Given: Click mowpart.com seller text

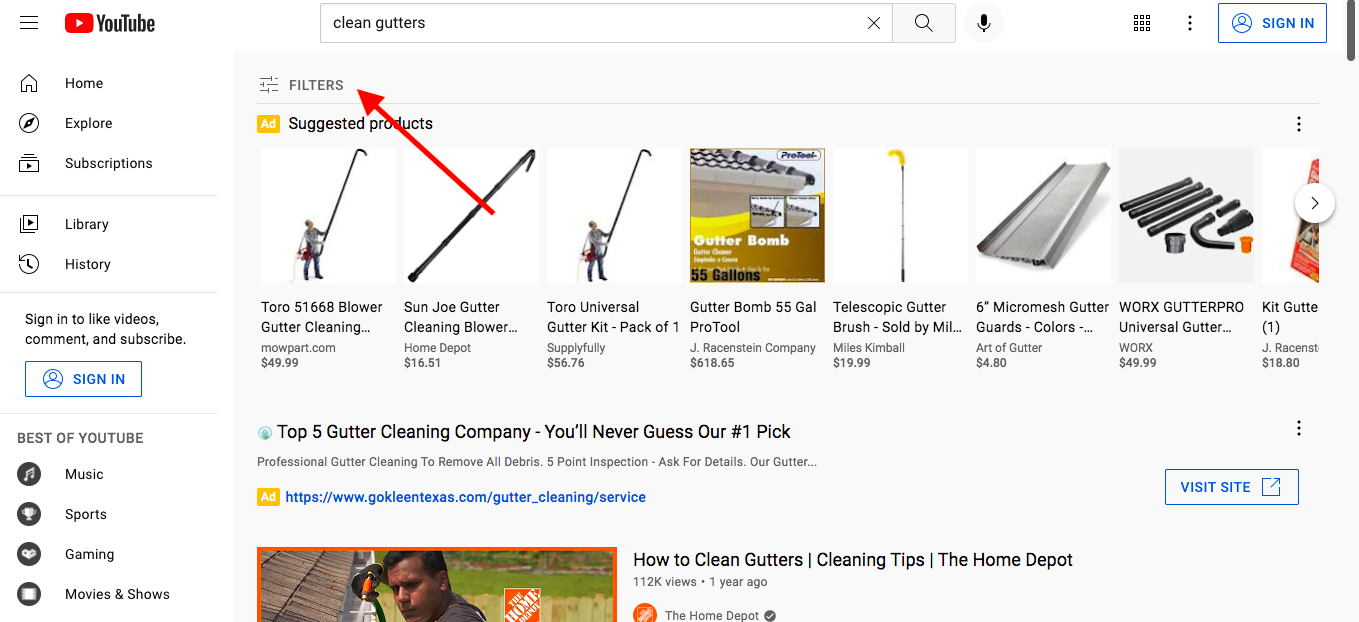Looking at the screenshot, I should coord(298,348).
